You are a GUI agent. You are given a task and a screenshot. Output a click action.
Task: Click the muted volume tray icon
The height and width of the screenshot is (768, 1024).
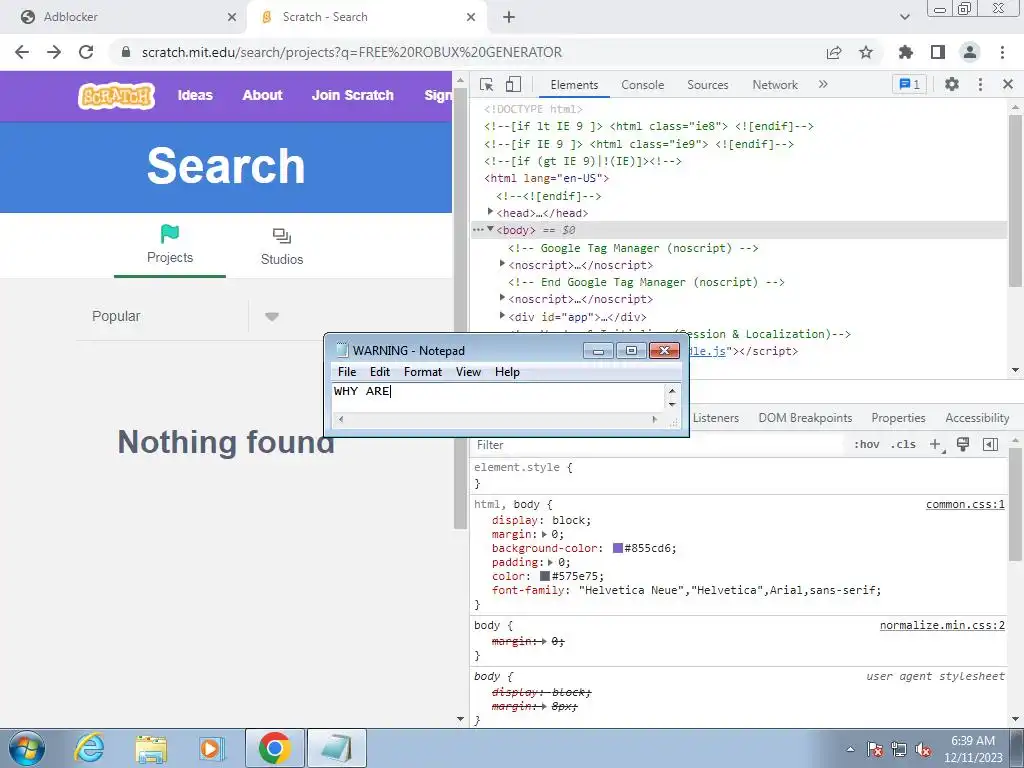[x=923, y=750]
